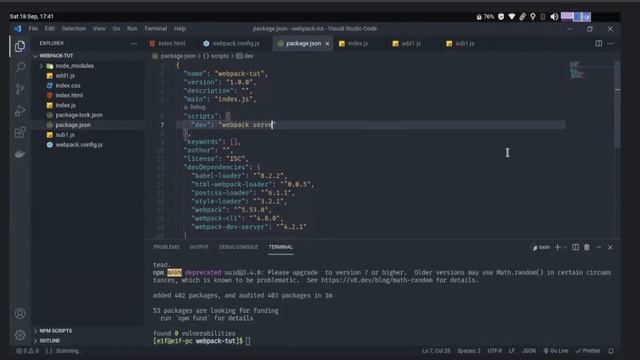The image size is (640, 360).
Task: Open the Manage gear icon
Action: point(20,335)
